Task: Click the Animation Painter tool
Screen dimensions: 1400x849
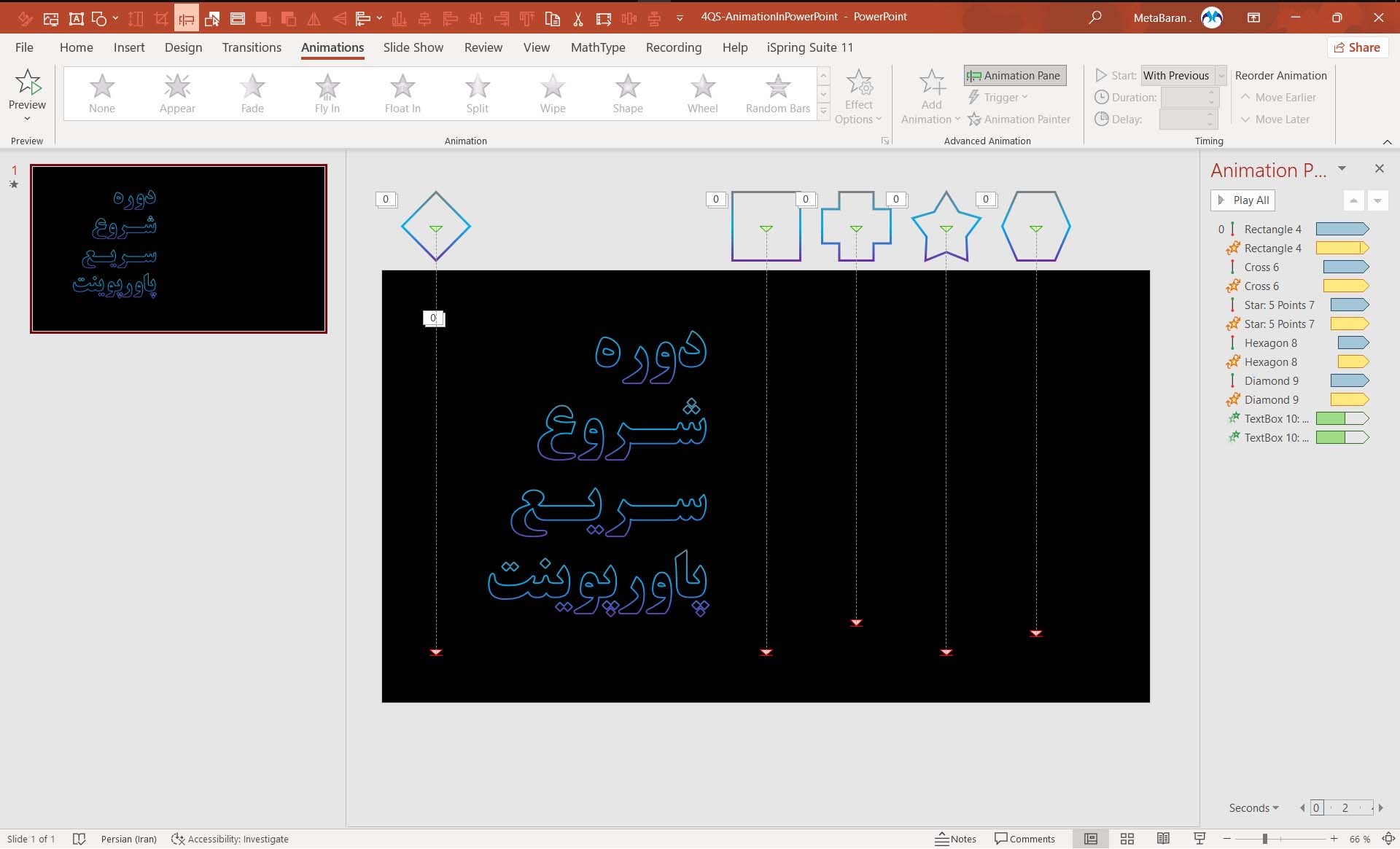Action: [x=1019, y=120]
